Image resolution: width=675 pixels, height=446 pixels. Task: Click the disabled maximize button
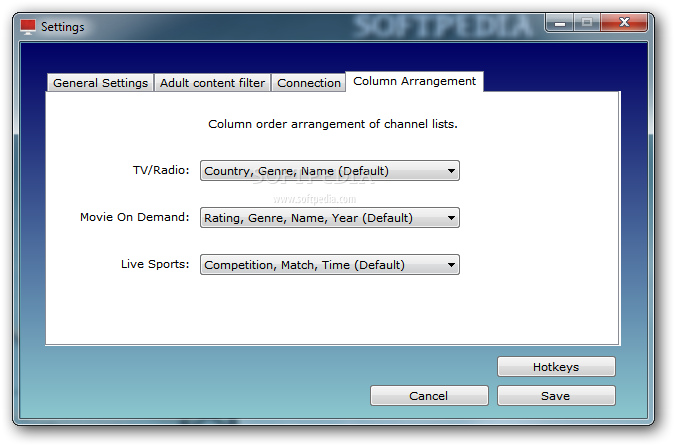(587, 22)
